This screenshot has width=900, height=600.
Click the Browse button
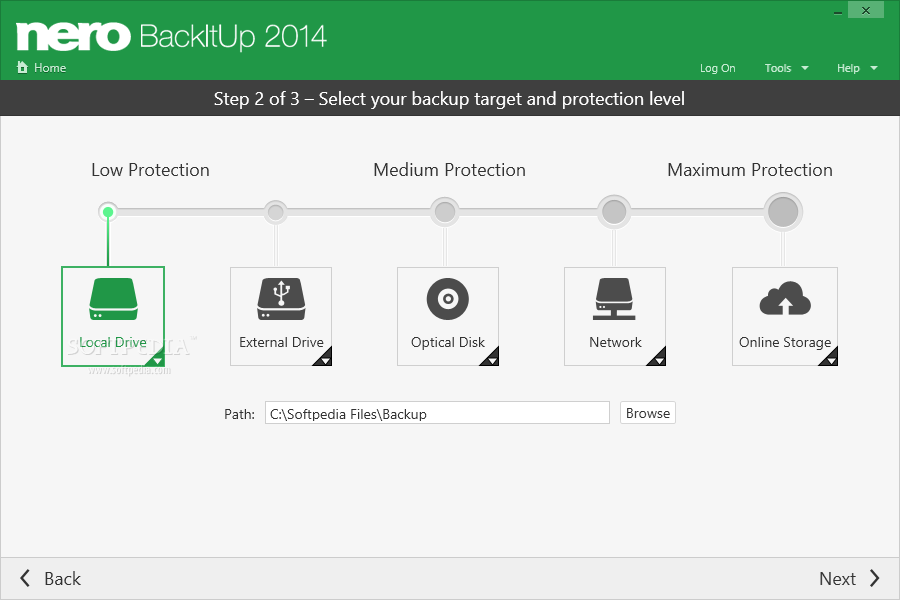pos(647,413)
